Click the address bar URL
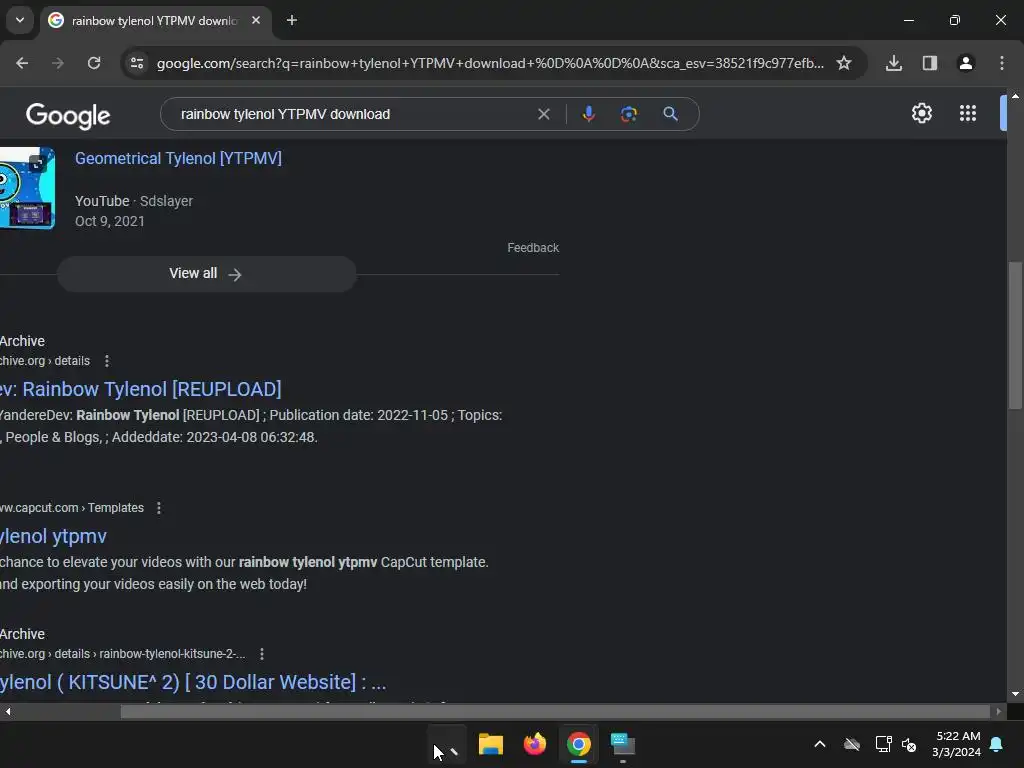Image resolution: width=1024 pixels, height=768 pixels. (x=490, y=63)
